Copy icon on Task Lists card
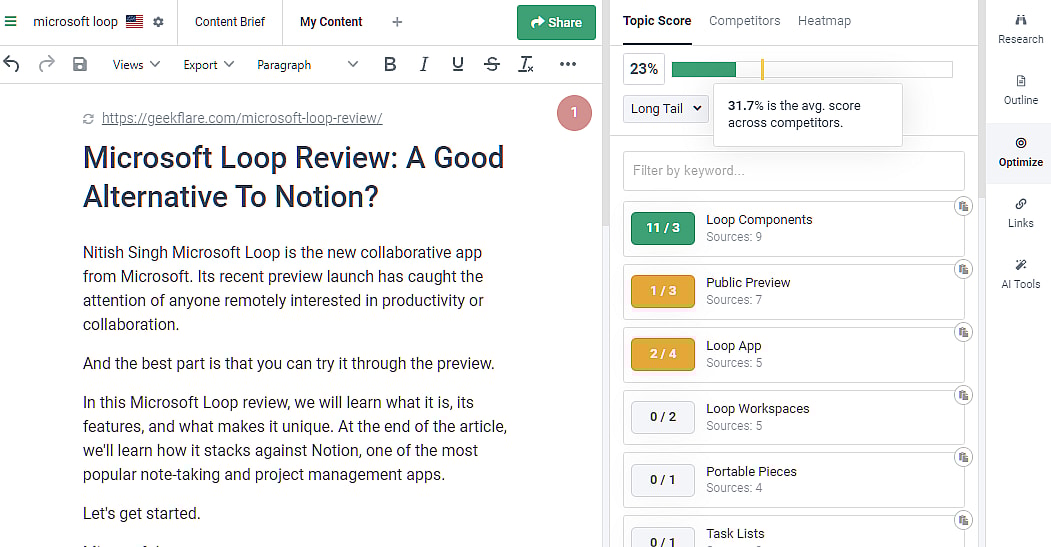 point(963,520)
